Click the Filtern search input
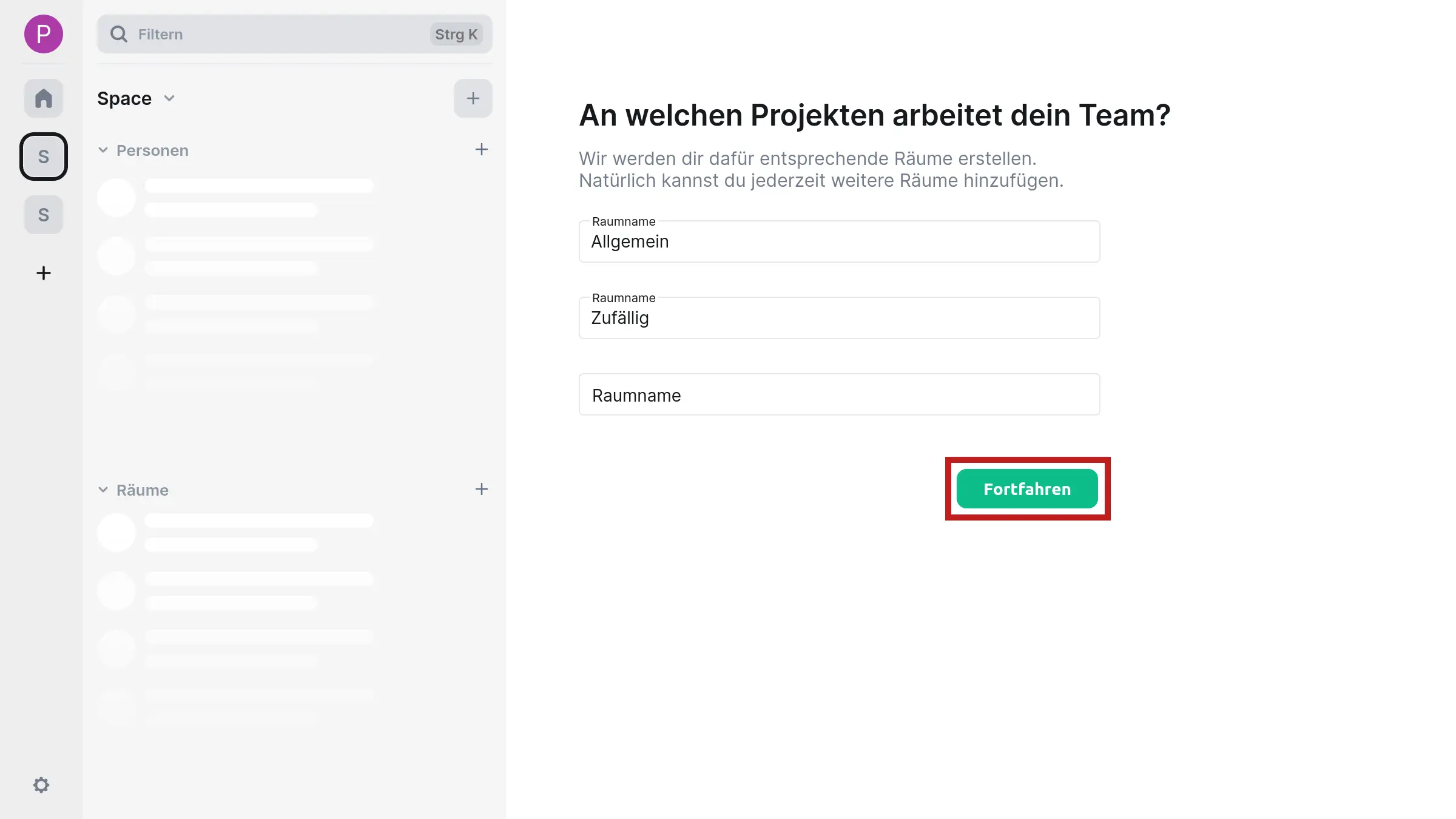This screenshot has width=1456, height=819. coord(243,34)
